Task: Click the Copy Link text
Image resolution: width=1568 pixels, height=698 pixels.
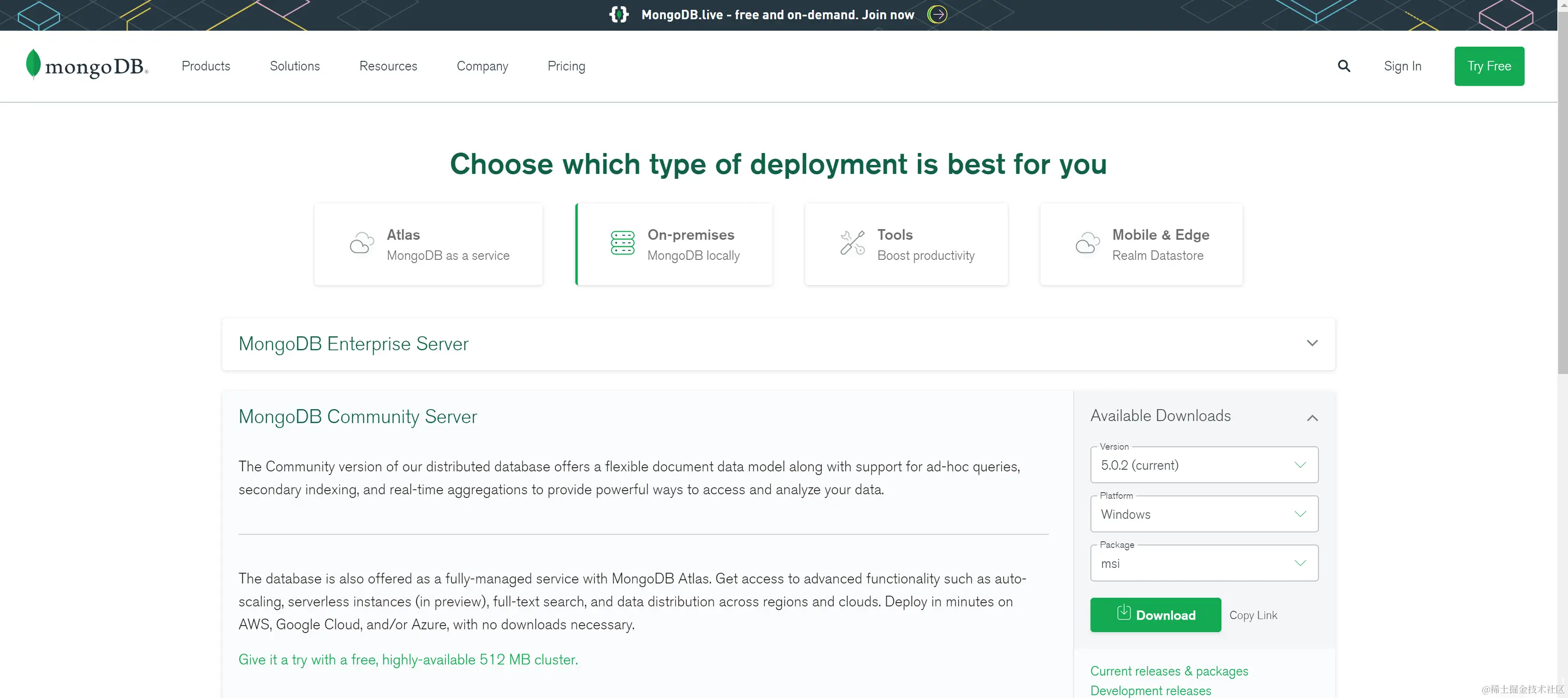Action: tap(1253, 616)
